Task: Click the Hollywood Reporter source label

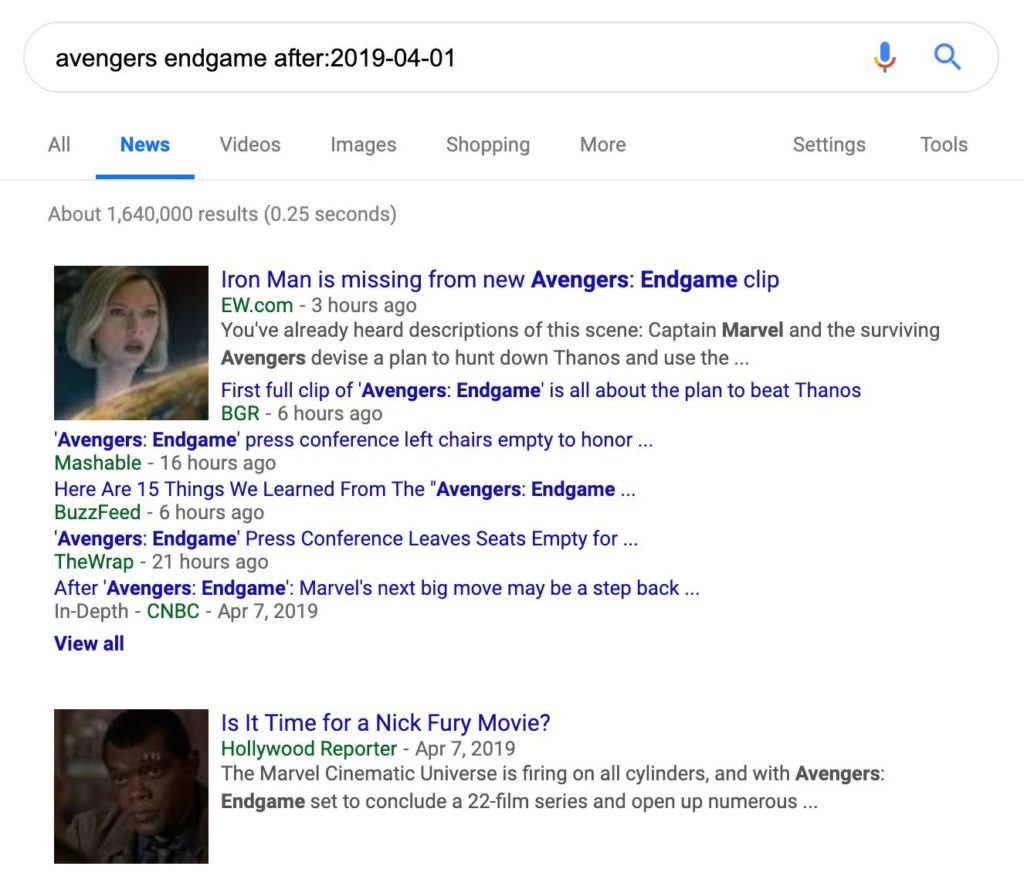Action: tap(309, 748)
